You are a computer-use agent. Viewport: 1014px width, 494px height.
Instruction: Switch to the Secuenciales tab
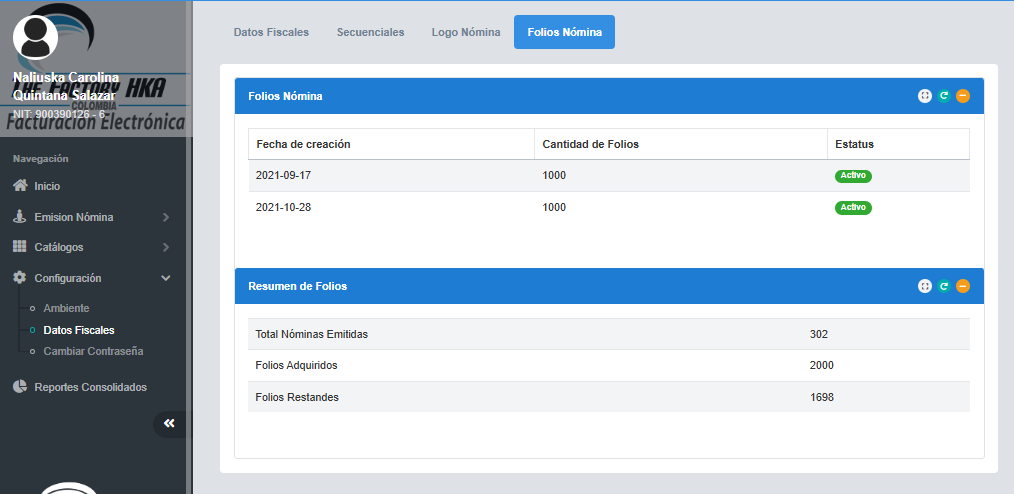[370, 32]
